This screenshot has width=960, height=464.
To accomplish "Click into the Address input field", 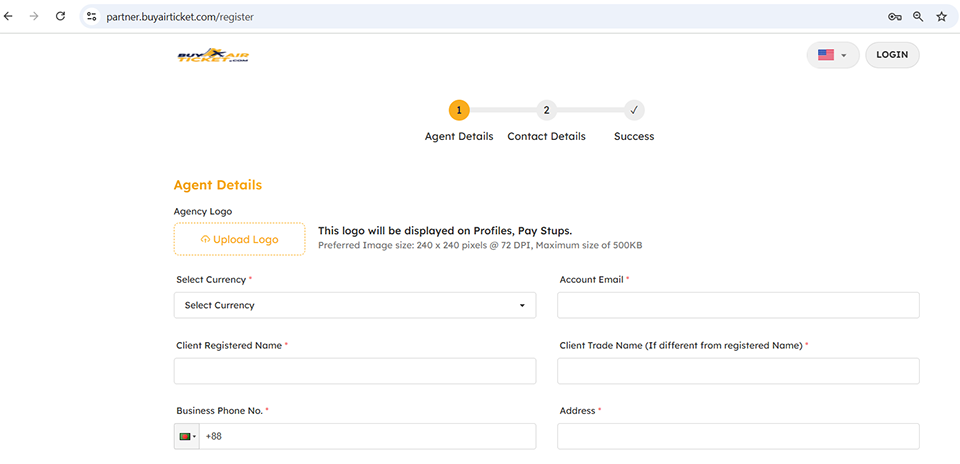I will pyautogui.click(x=737, y=437).
